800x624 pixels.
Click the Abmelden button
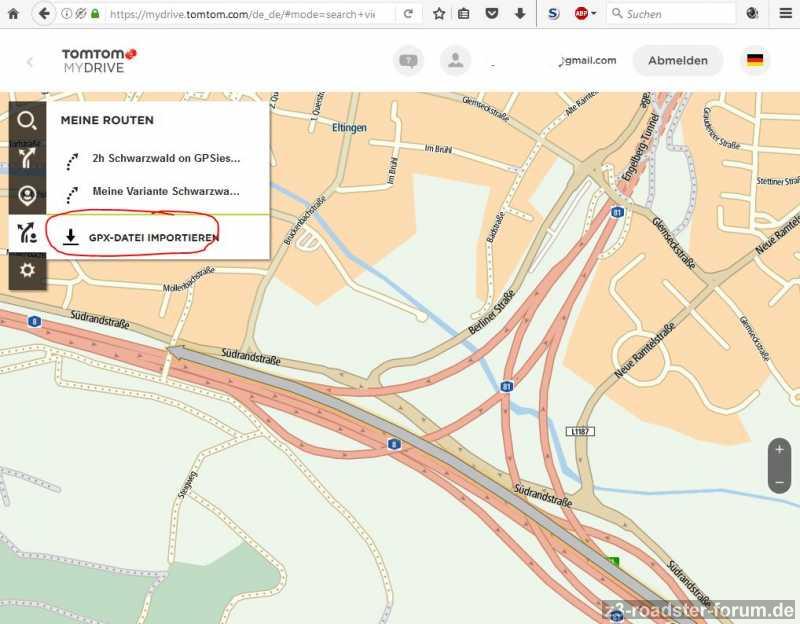677,60
